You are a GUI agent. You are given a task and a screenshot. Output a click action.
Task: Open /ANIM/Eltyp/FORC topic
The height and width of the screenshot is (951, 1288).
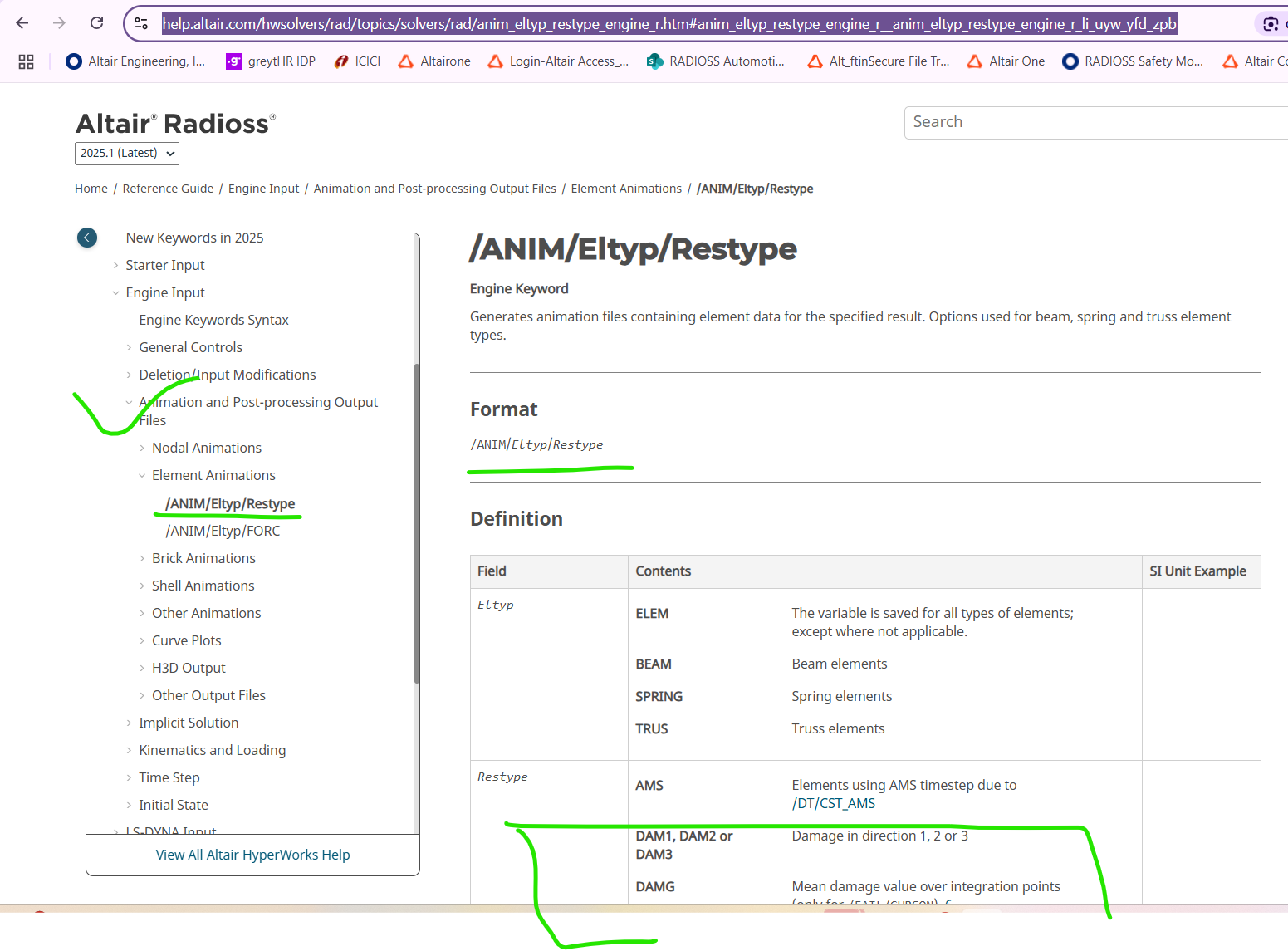[223, 531]
